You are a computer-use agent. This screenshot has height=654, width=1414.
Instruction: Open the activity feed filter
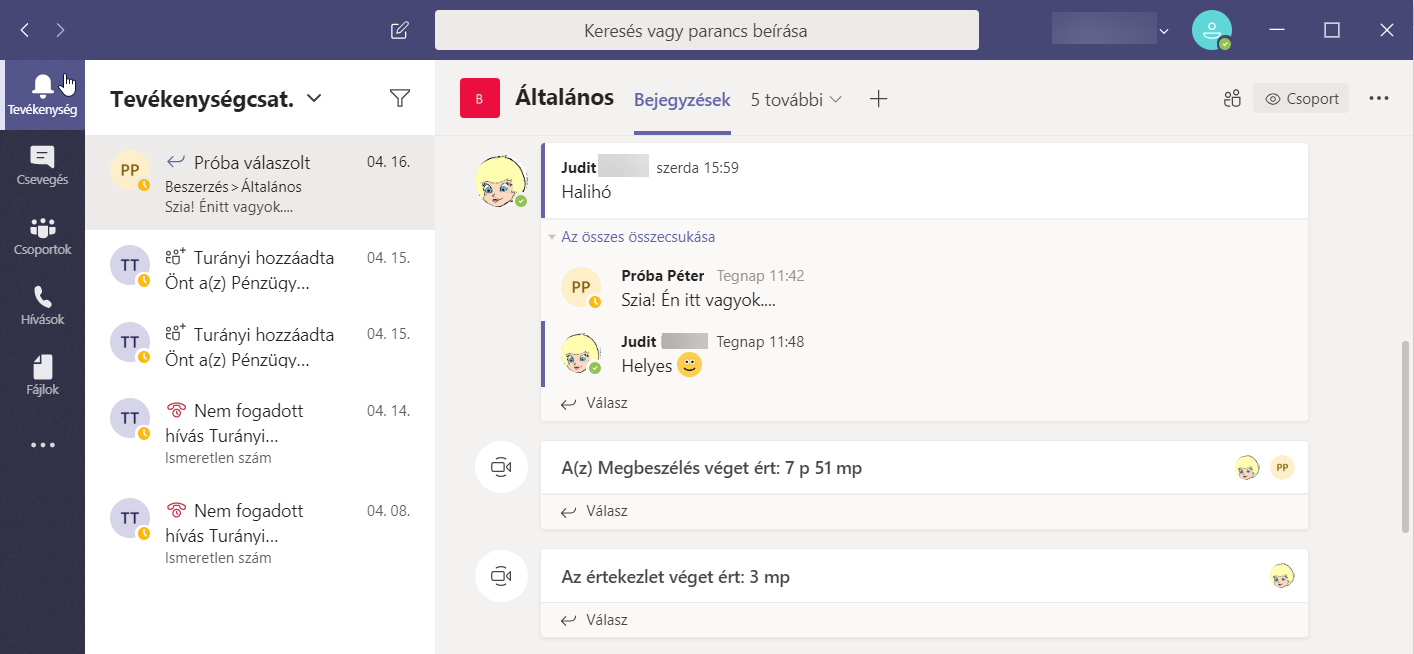point(400,98)
